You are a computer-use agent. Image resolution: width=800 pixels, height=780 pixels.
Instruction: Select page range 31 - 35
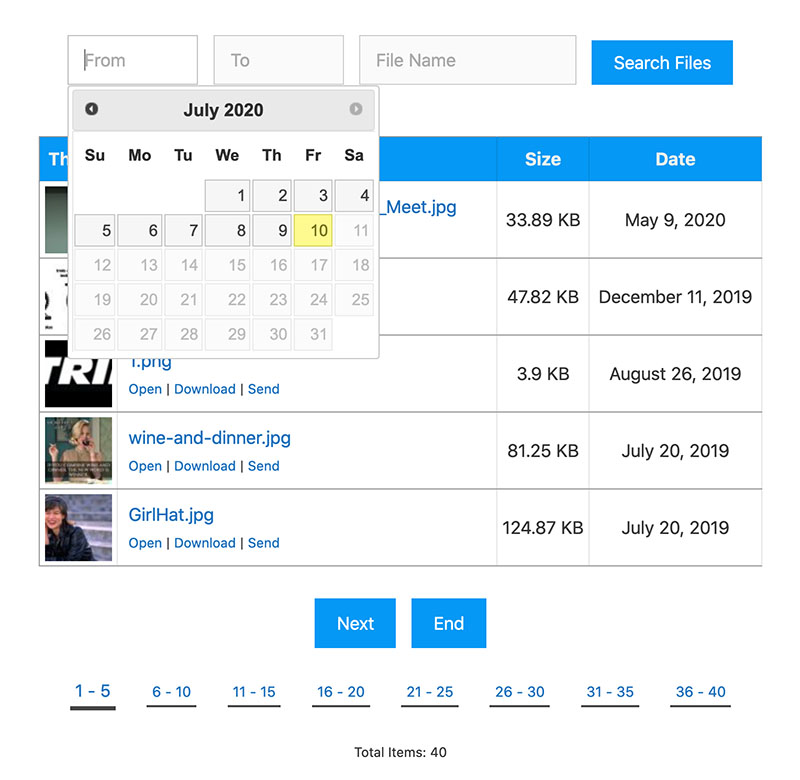[x=610, y=692]
